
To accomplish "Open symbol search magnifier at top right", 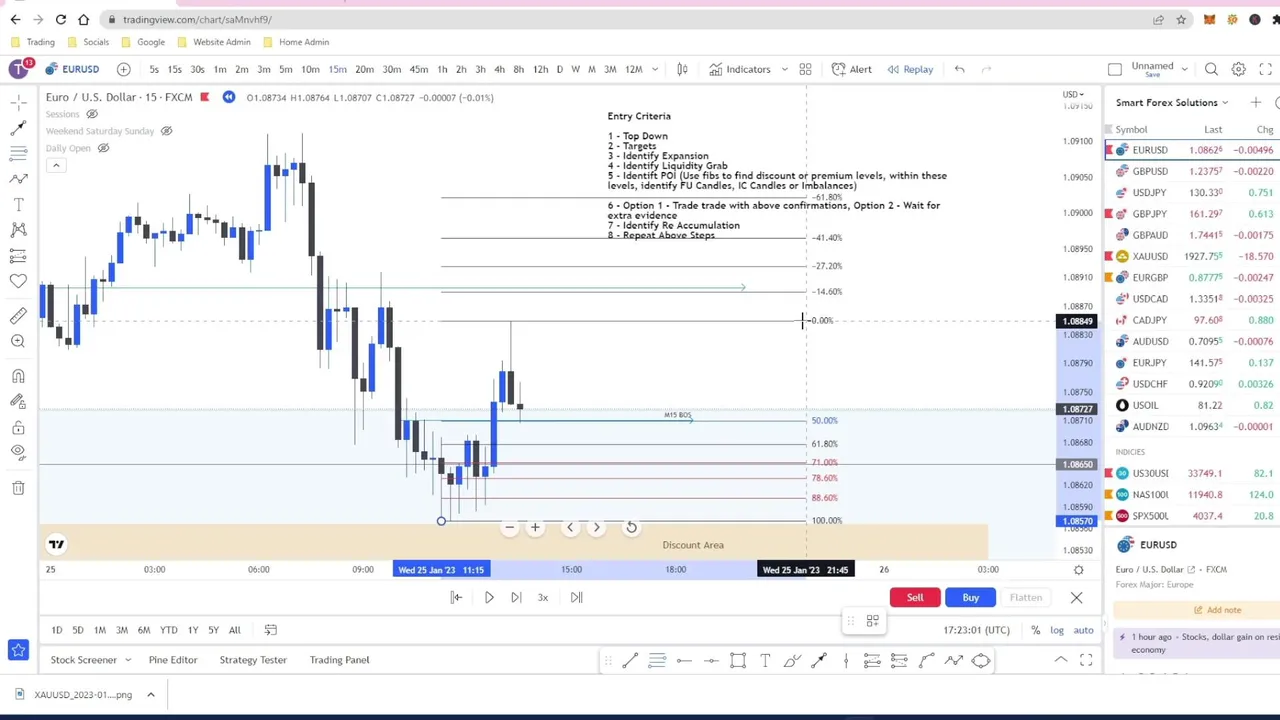I will point(1211,69).
